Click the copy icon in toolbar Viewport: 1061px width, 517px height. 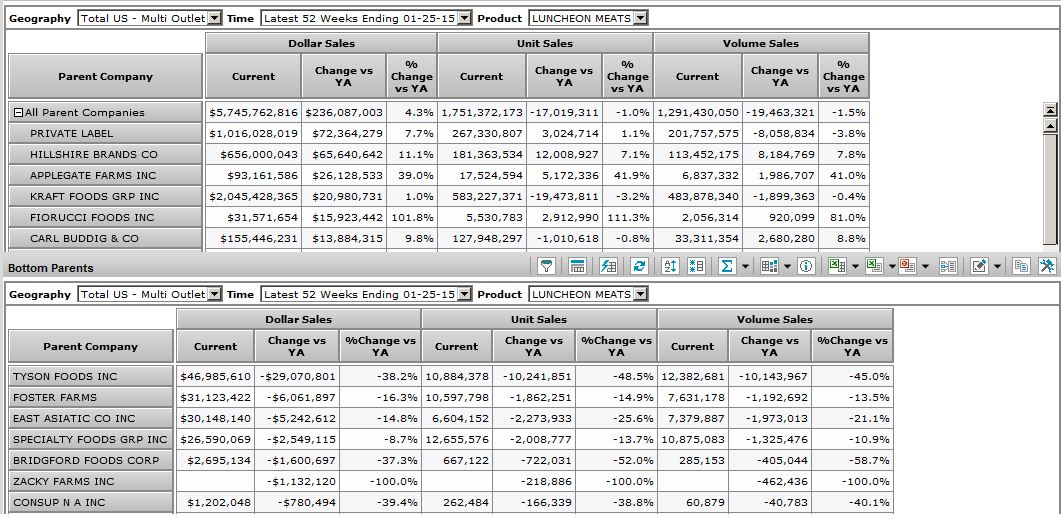(x=1020, y=266)
